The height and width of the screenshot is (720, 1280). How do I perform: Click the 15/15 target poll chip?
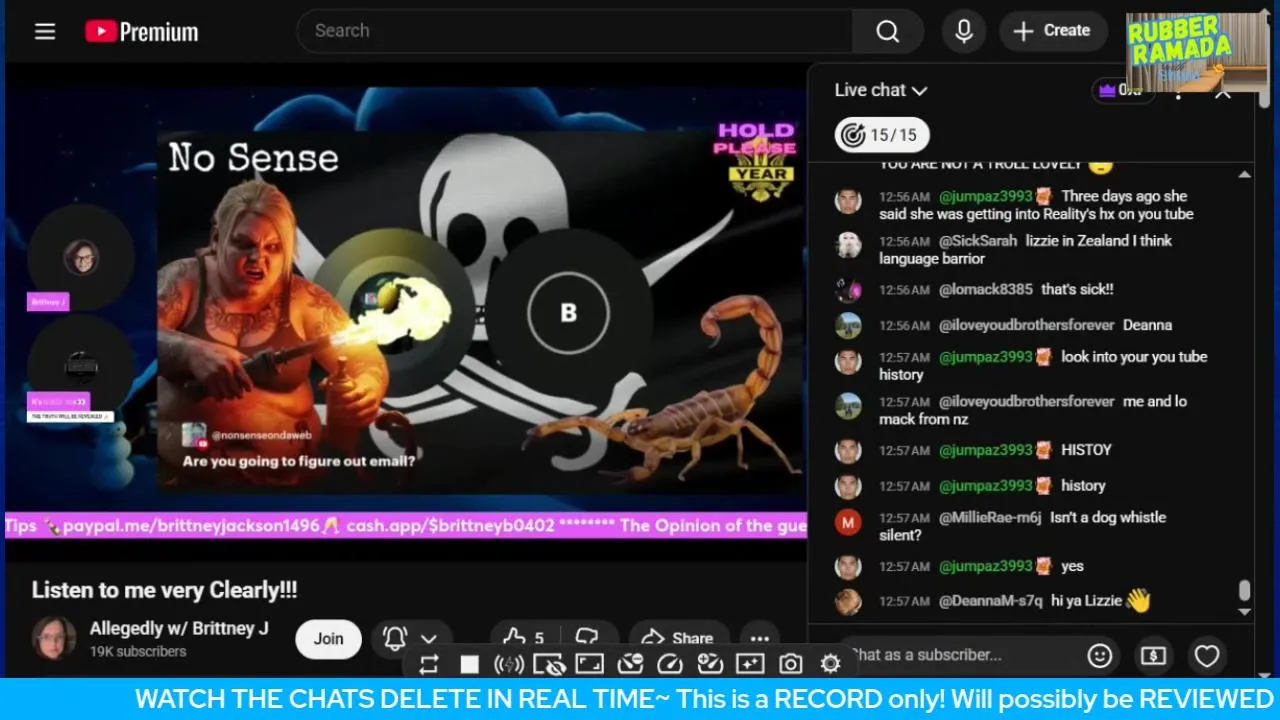(x=883, y=135)
